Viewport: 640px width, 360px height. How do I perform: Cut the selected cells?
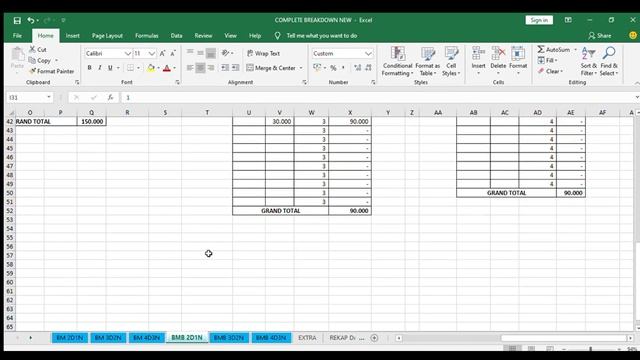(38, 49)
